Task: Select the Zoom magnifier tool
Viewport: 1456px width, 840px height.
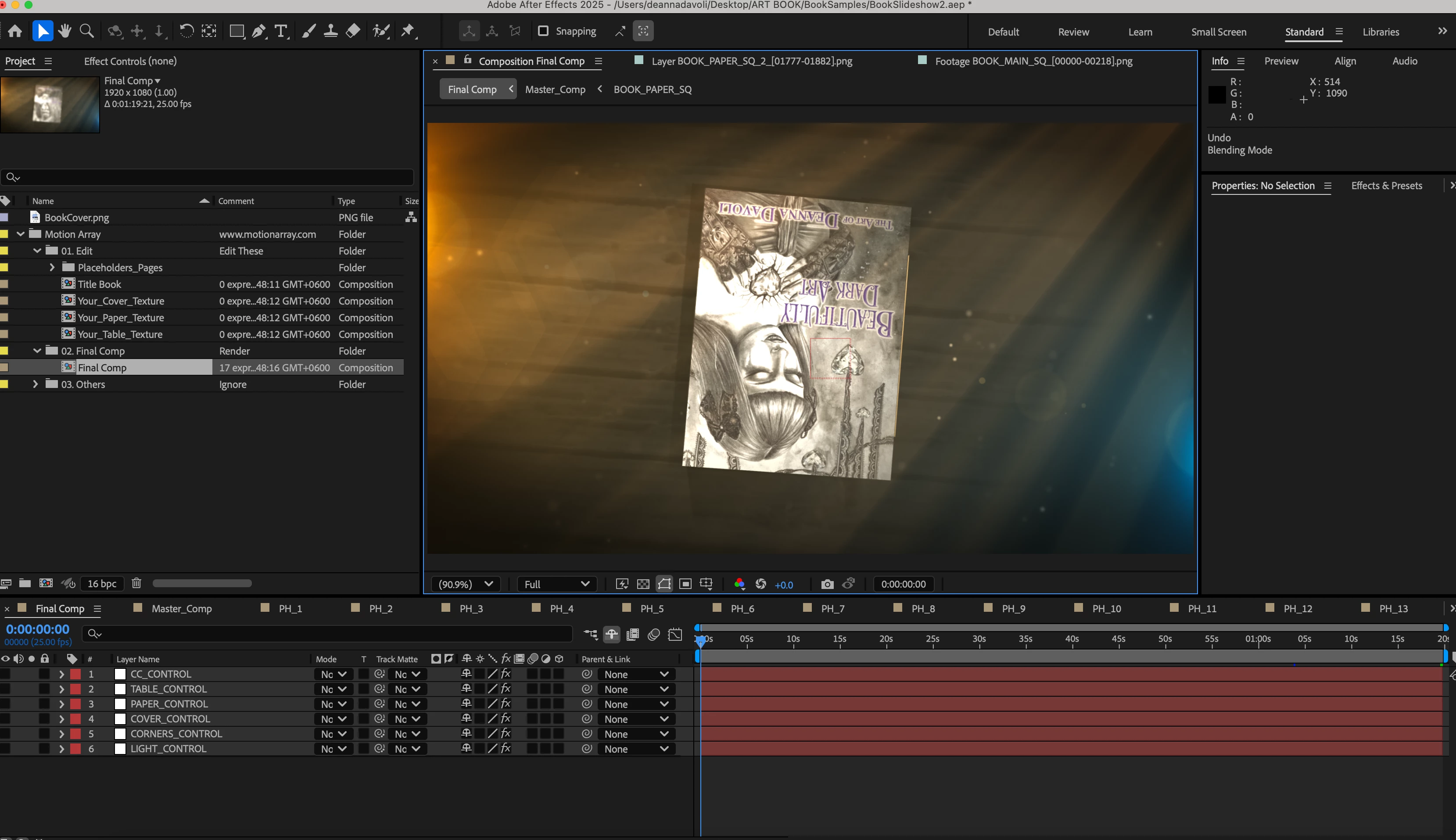Action: [x=86, y=31]
